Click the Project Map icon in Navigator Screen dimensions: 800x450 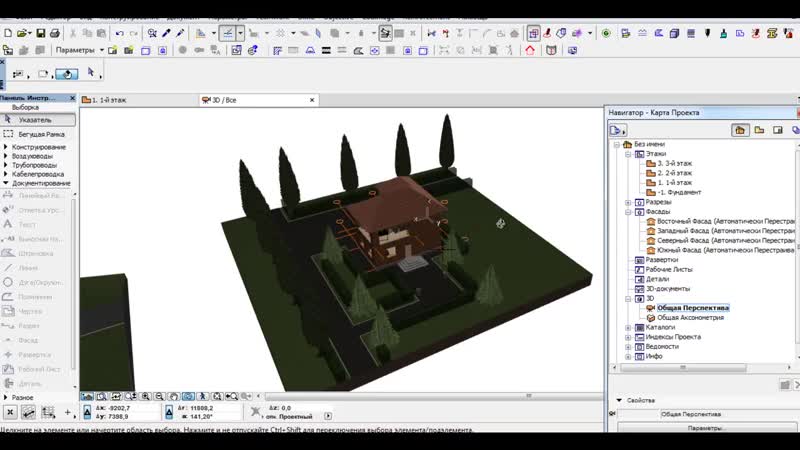[740, 130]
